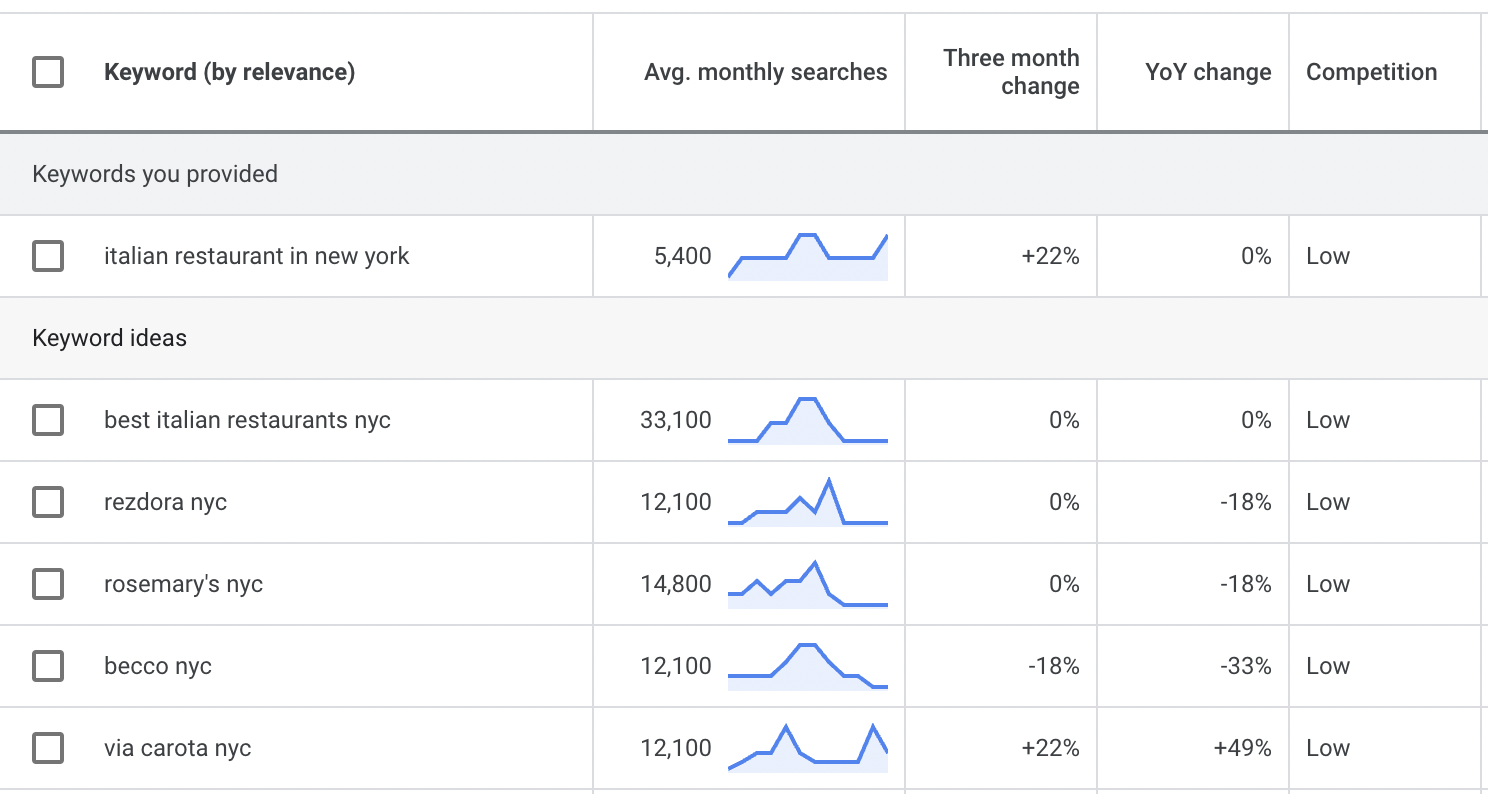Click the 'Keyword ideas' section heading
1488x794 pixels.
click(x=109, y=338)
